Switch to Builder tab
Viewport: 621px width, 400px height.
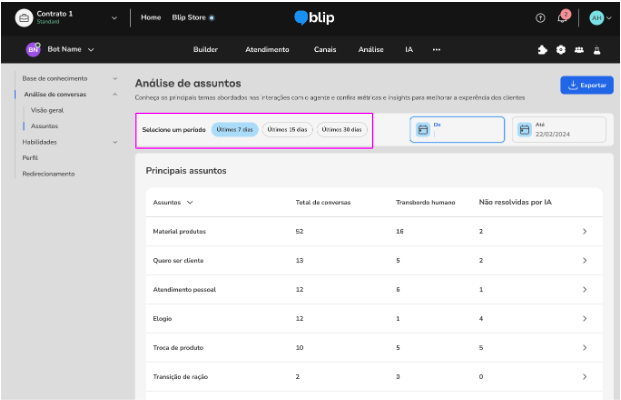pos(206,50)
